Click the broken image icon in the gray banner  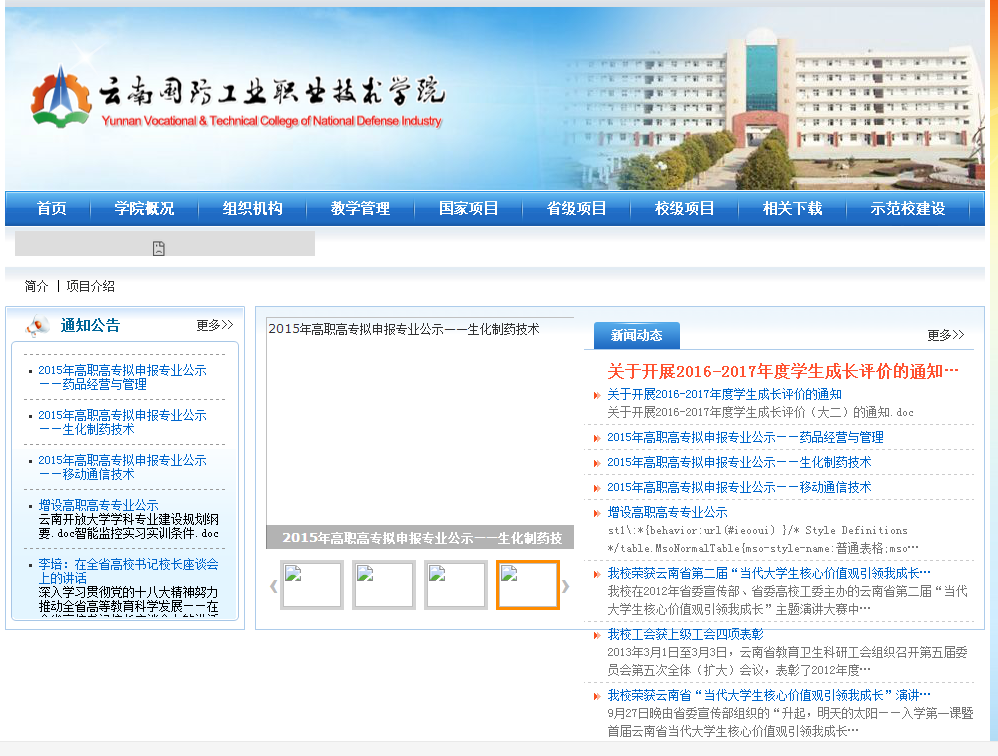point(158,248)
